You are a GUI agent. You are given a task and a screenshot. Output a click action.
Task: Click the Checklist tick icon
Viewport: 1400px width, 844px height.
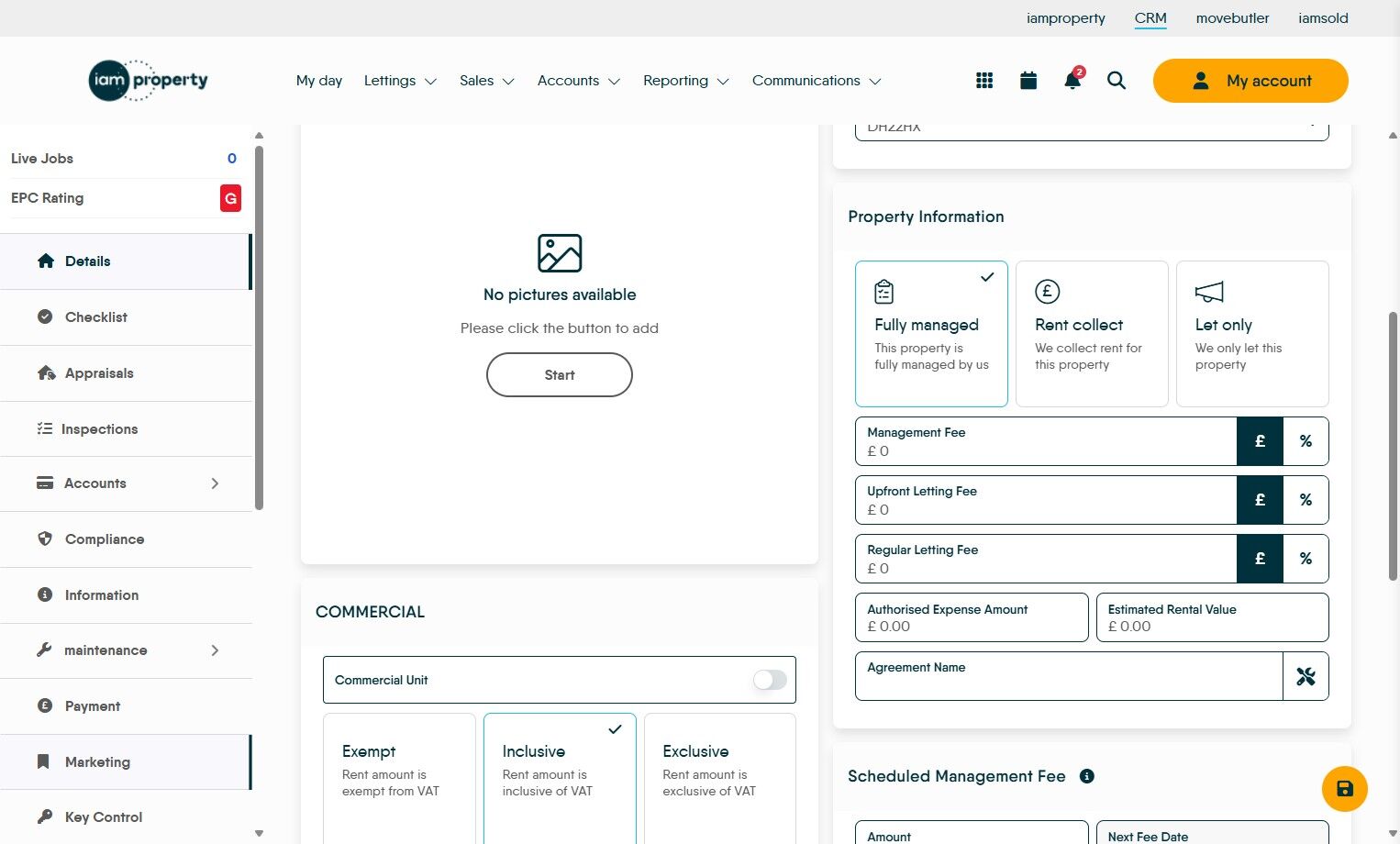[x=45, y=316]
